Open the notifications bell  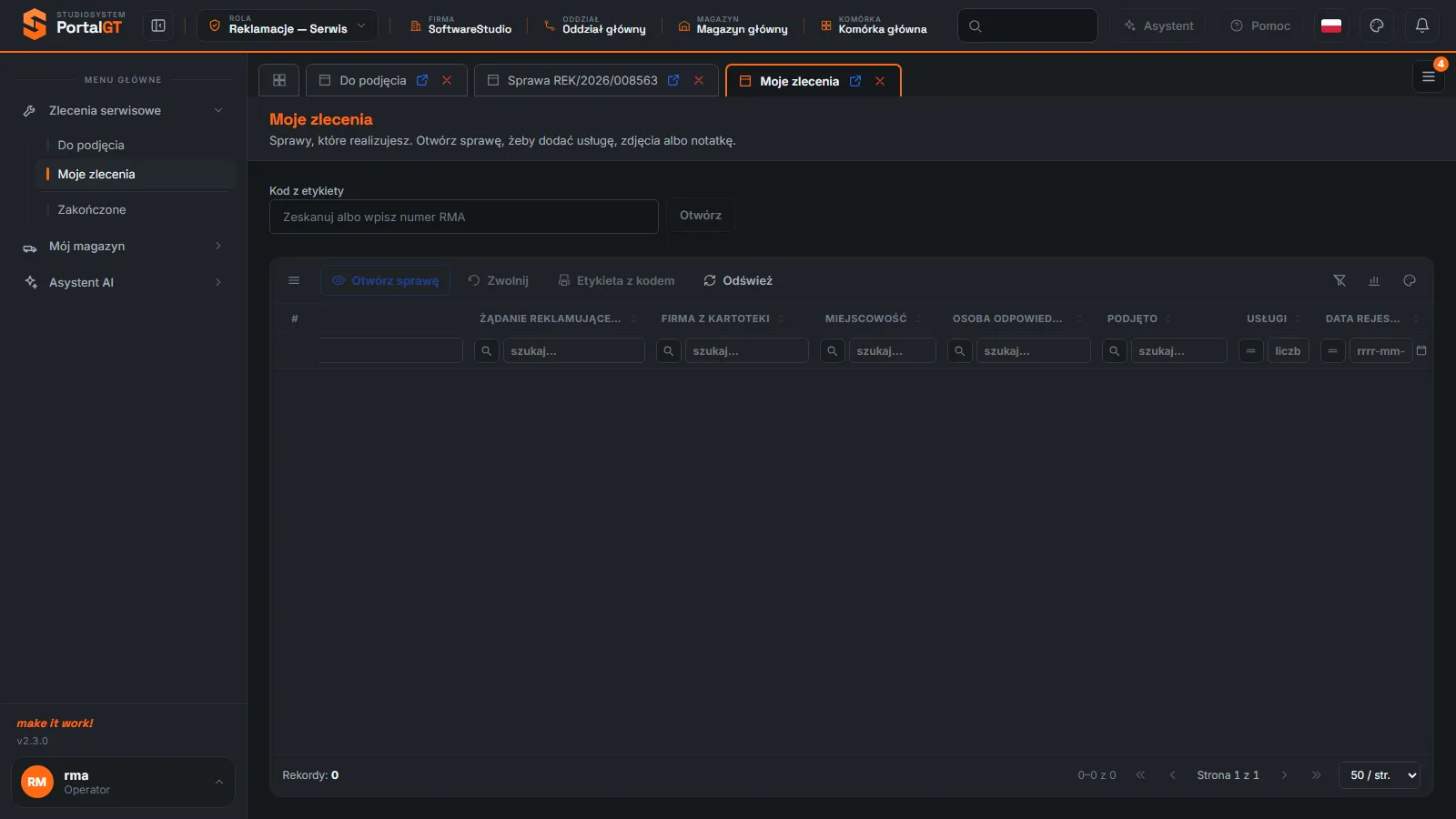1422,25
